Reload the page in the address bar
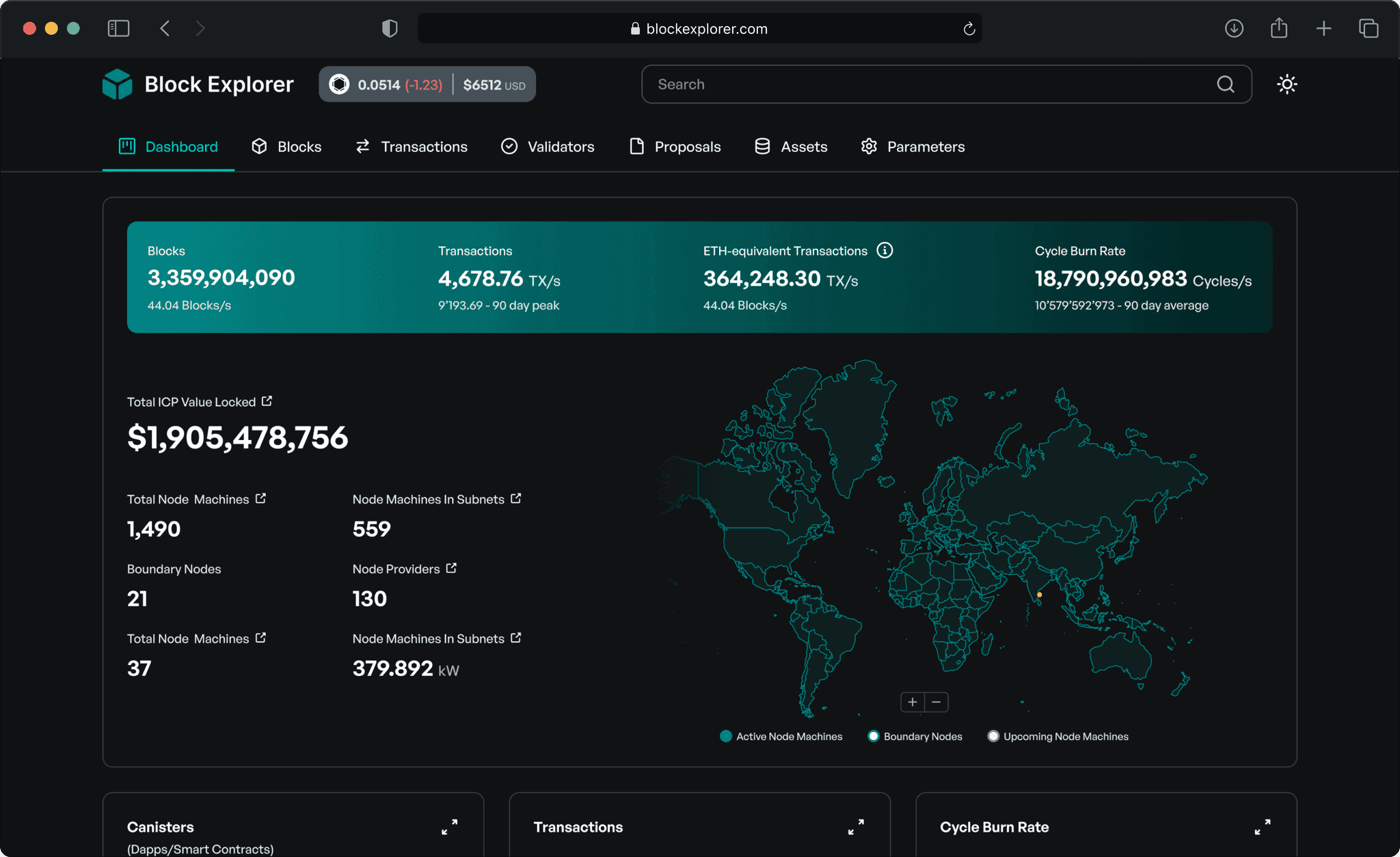The height and width of the screenshot is (857, 1400). (969, 29)
